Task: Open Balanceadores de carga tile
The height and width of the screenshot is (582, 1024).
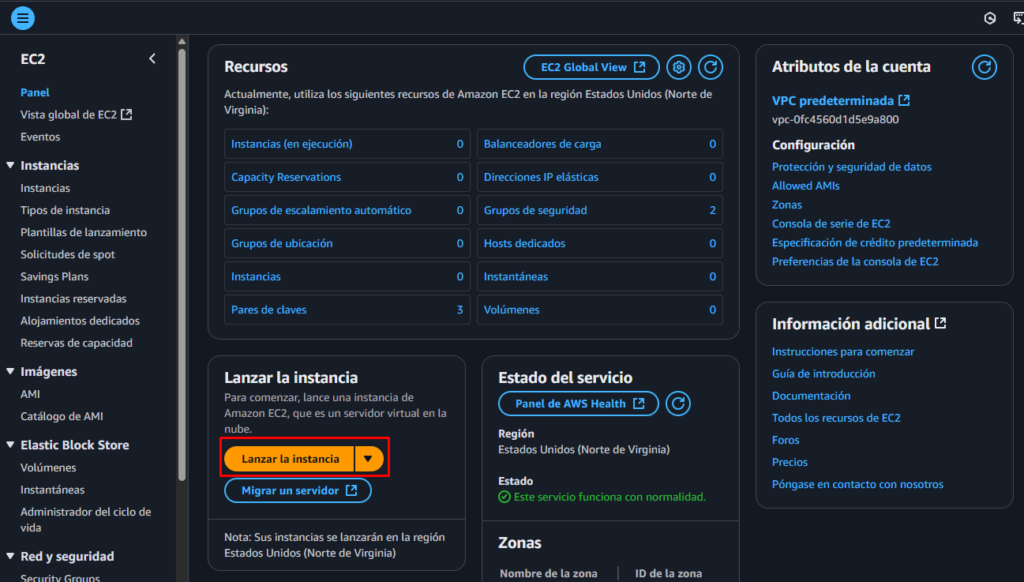Action: tap(600, 144)
